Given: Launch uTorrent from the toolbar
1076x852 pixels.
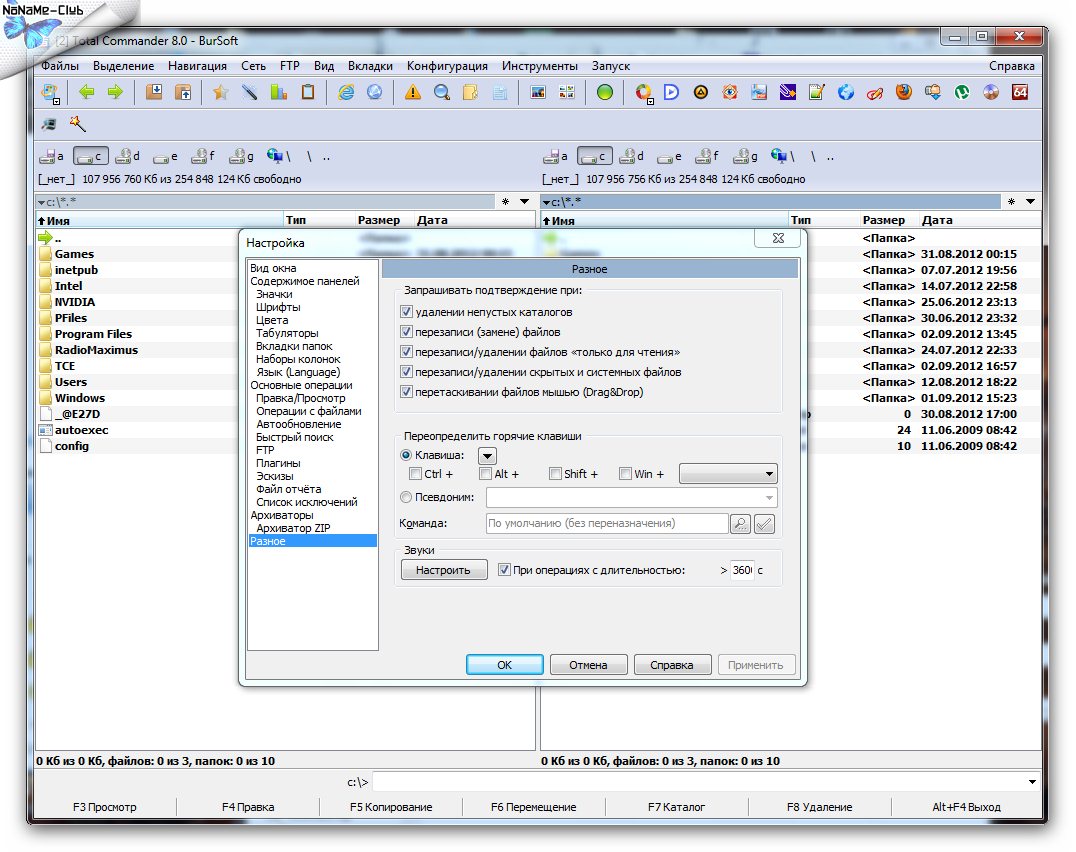Looking at the screenshot, I should (962, 93).
